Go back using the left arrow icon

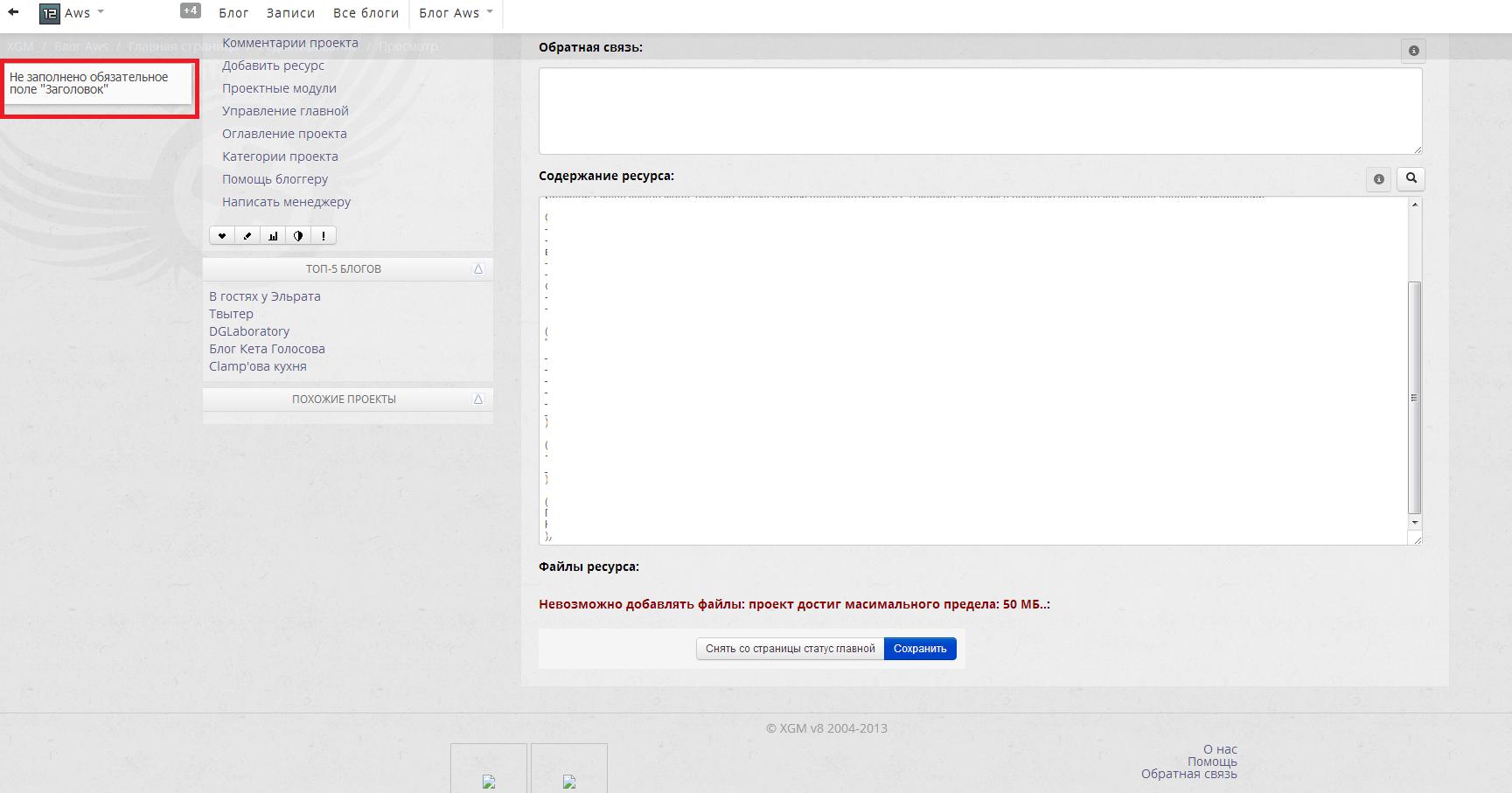[x=13, y=12]
